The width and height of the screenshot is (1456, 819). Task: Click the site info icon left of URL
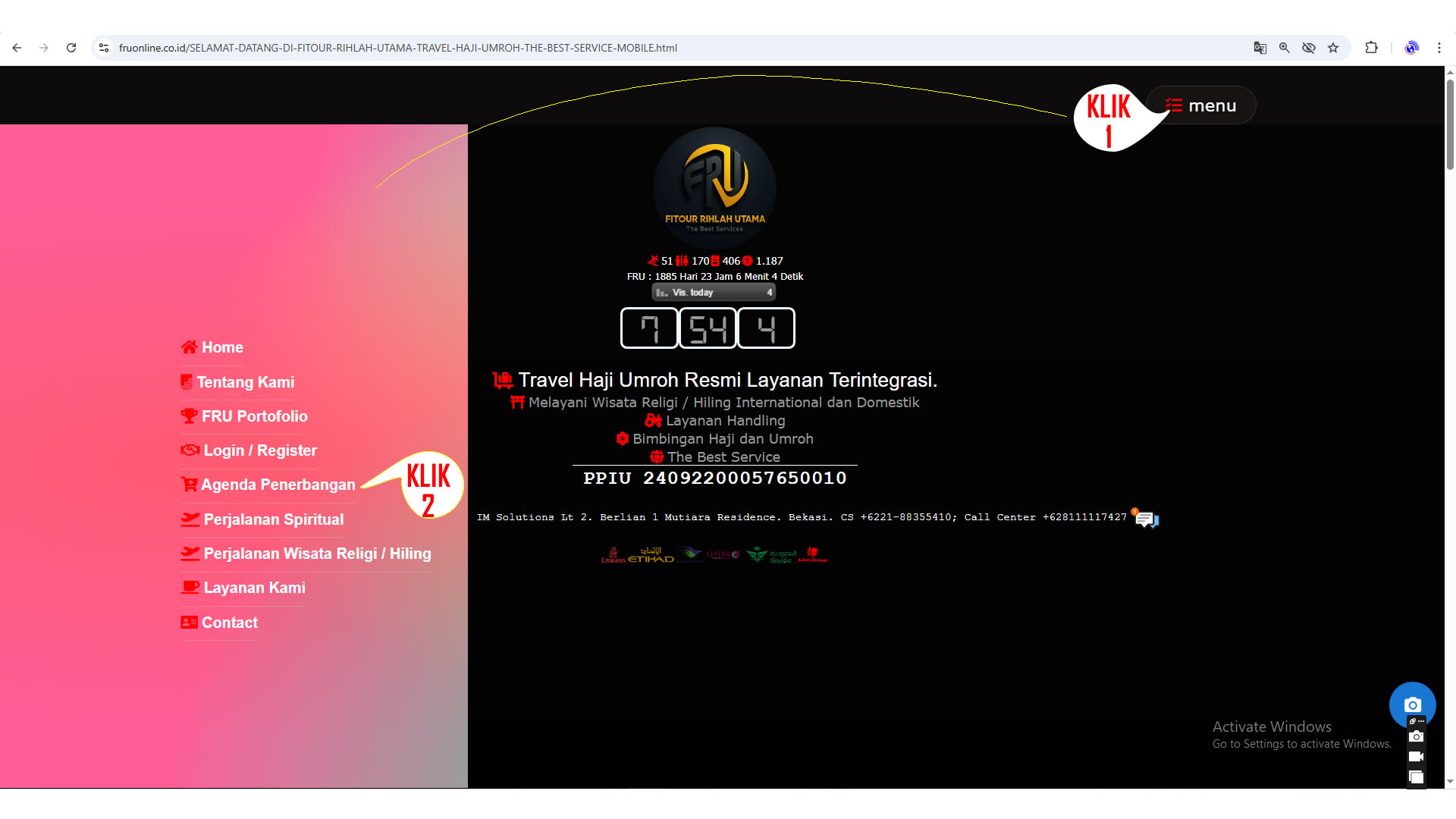tap(105, 48)
